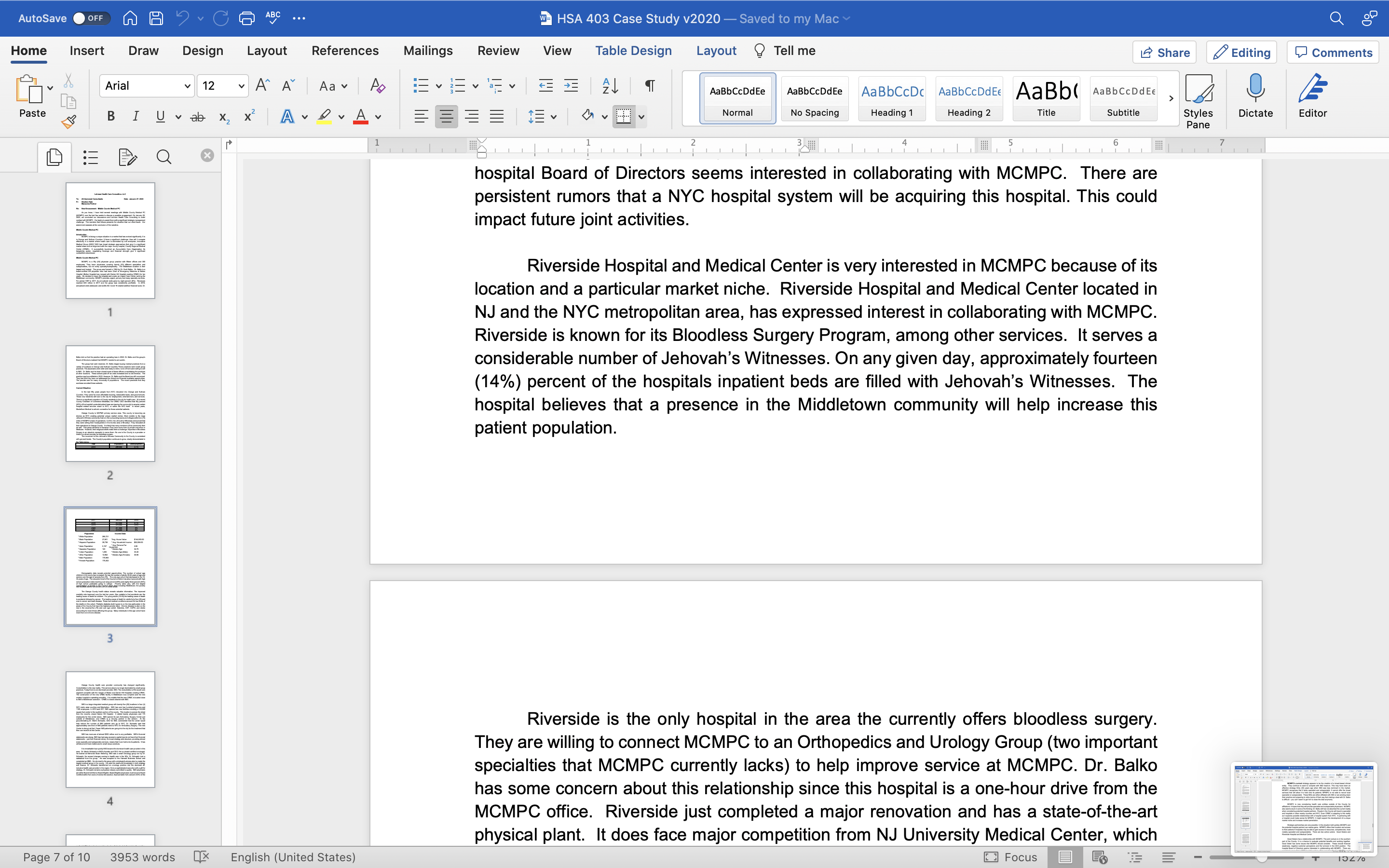Toggle AutoSave switch on
1389x868 pixels.
[x=90, y=18]
